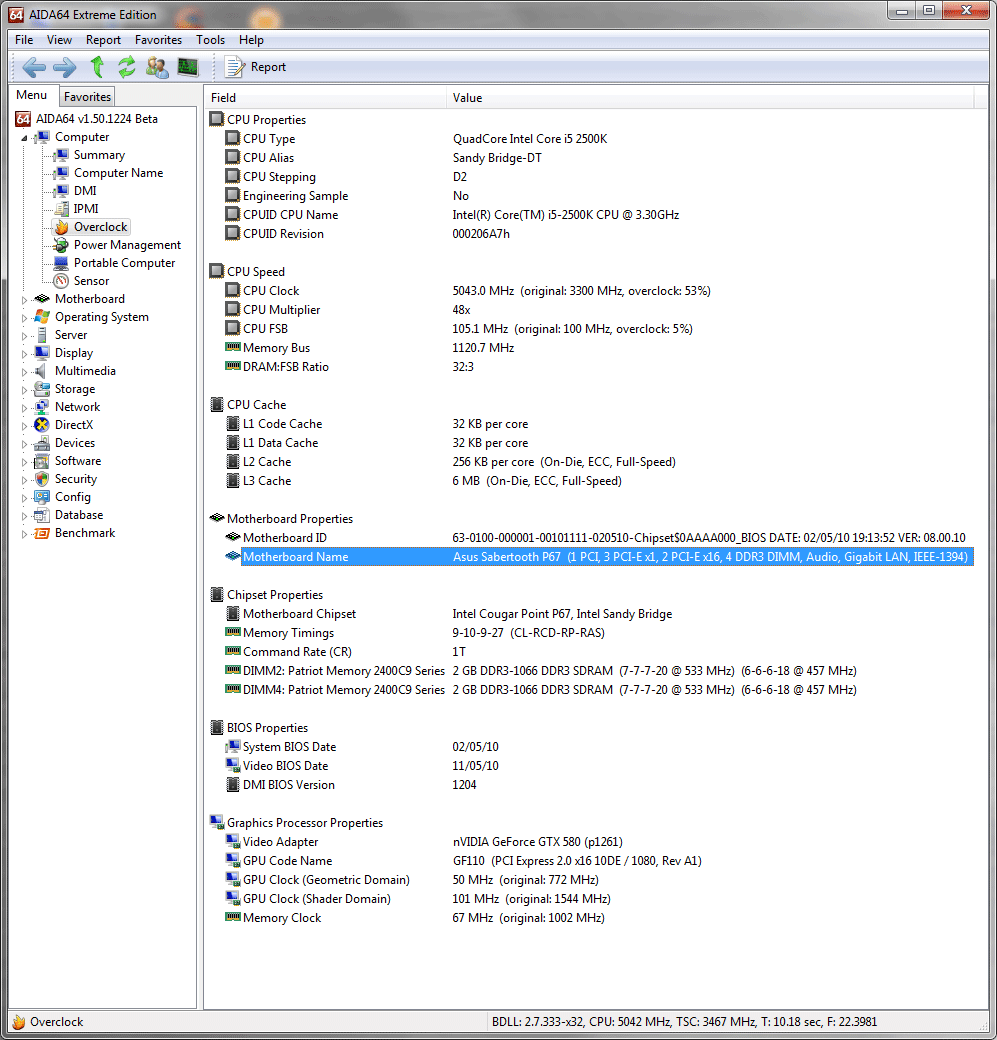Click the Field column header

pyautogui.click(x=325, y=98)
